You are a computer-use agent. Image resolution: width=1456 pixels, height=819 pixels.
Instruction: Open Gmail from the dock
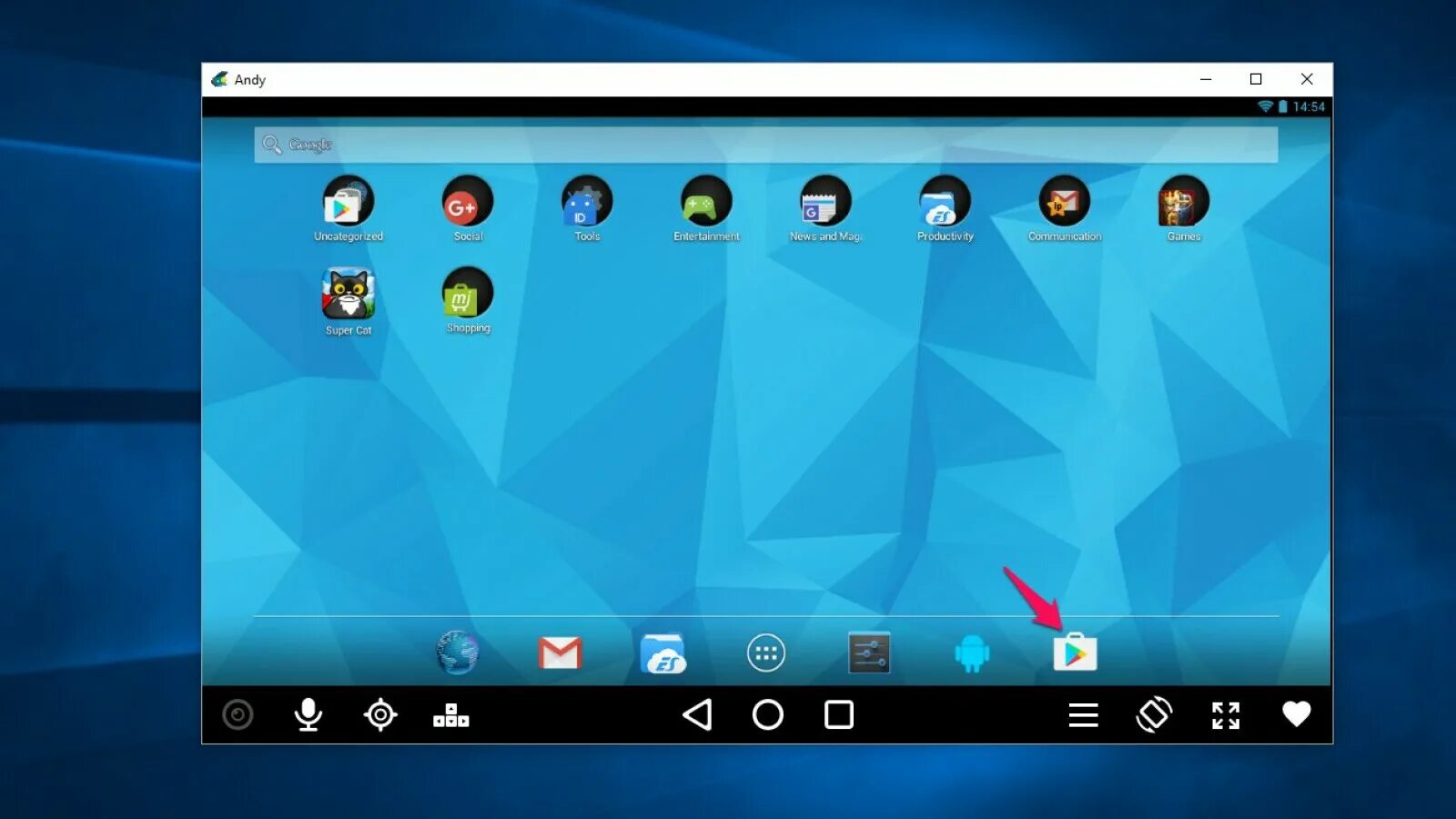pos(560,652)
